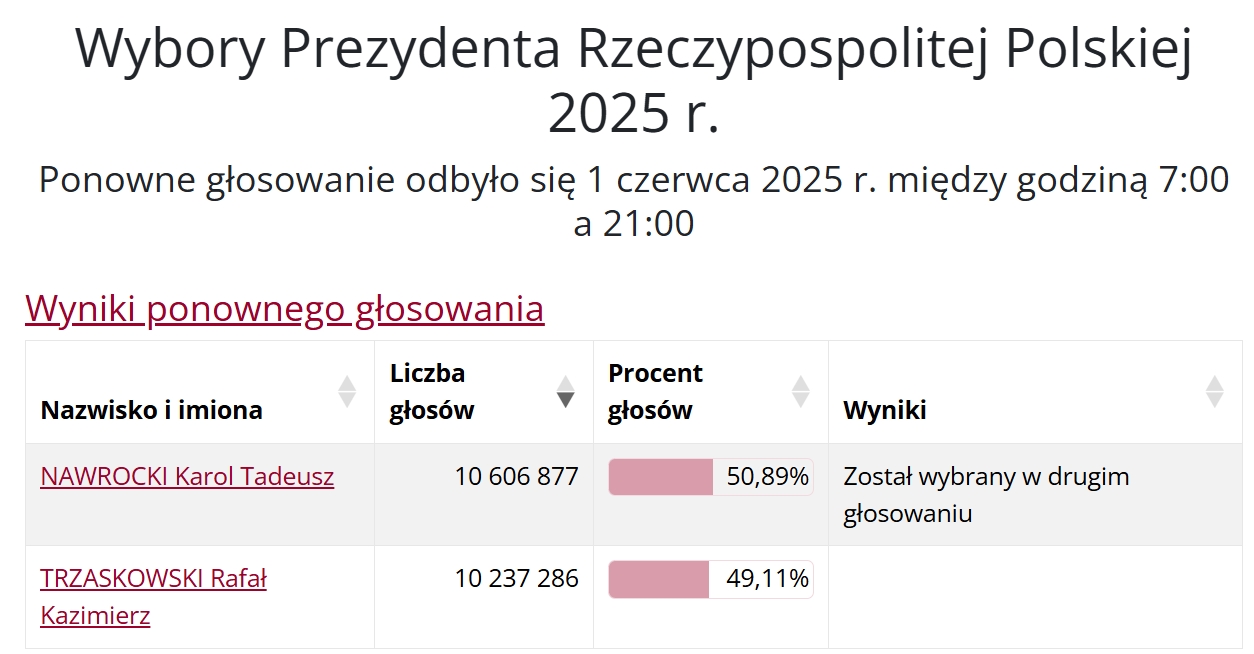Viewport: 1254px width, 654px height.
Task: Select the vote count 10 237 286
Action: click(516, 578)
